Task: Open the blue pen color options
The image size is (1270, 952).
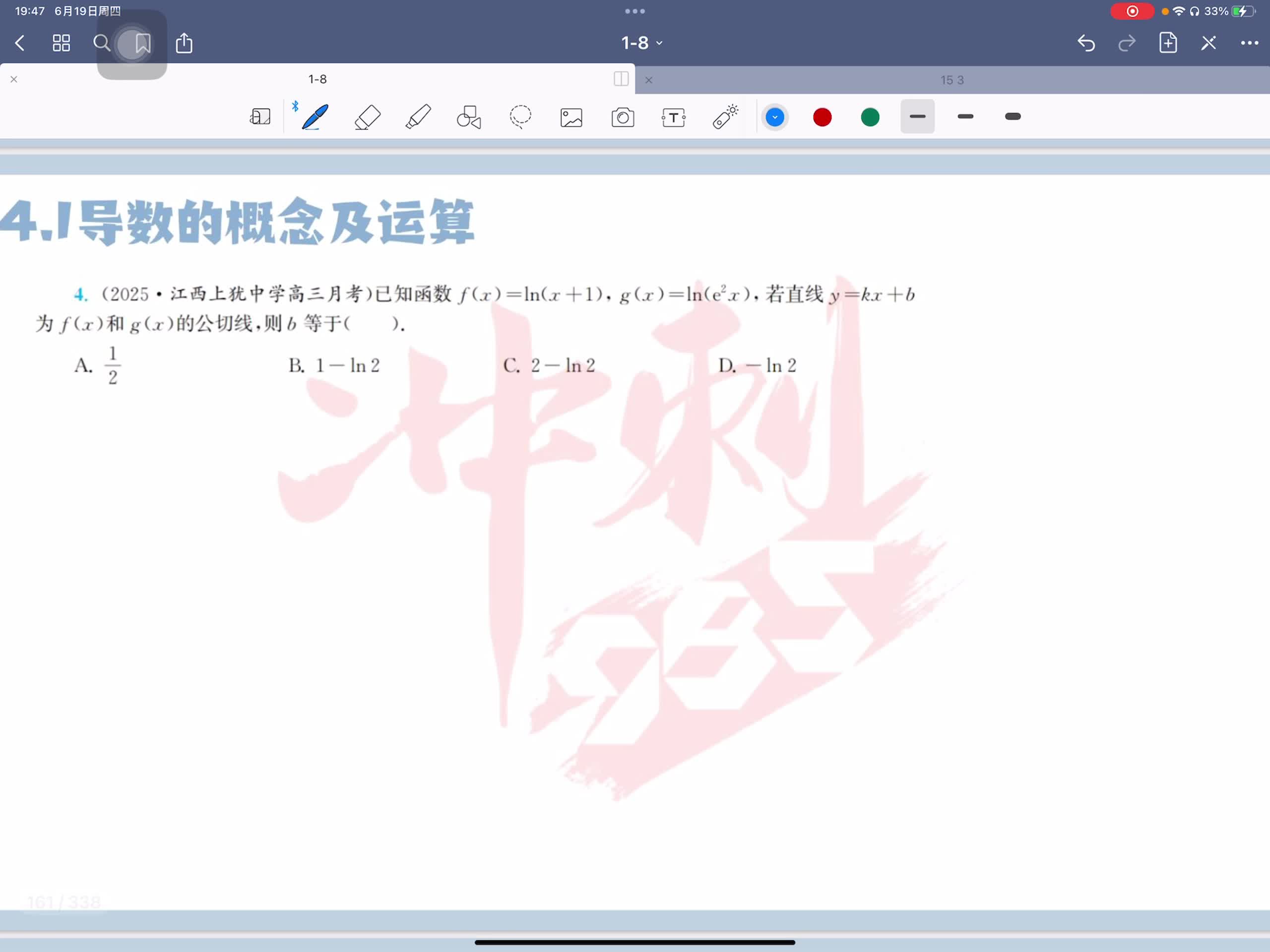Action: pyautogui.click(x=774, y=118)
